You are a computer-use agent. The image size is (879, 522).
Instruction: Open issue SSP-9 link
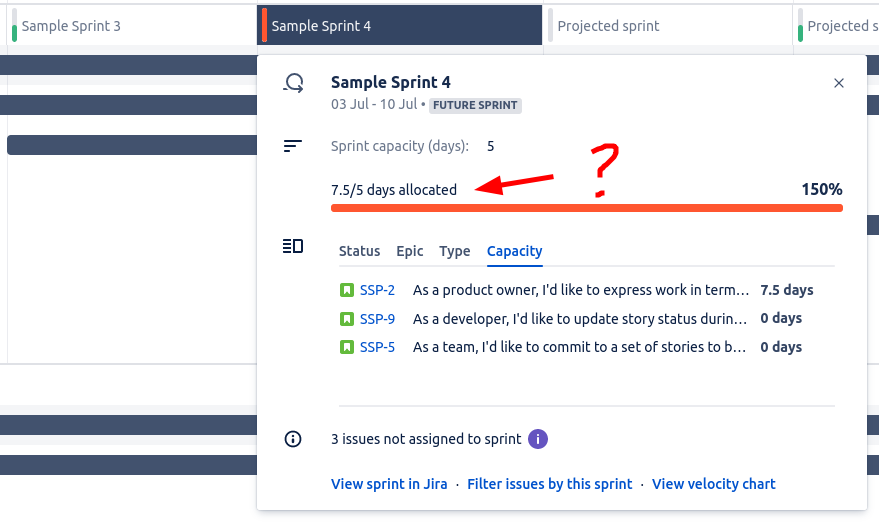pyautogui.click(x=377, y=319)
